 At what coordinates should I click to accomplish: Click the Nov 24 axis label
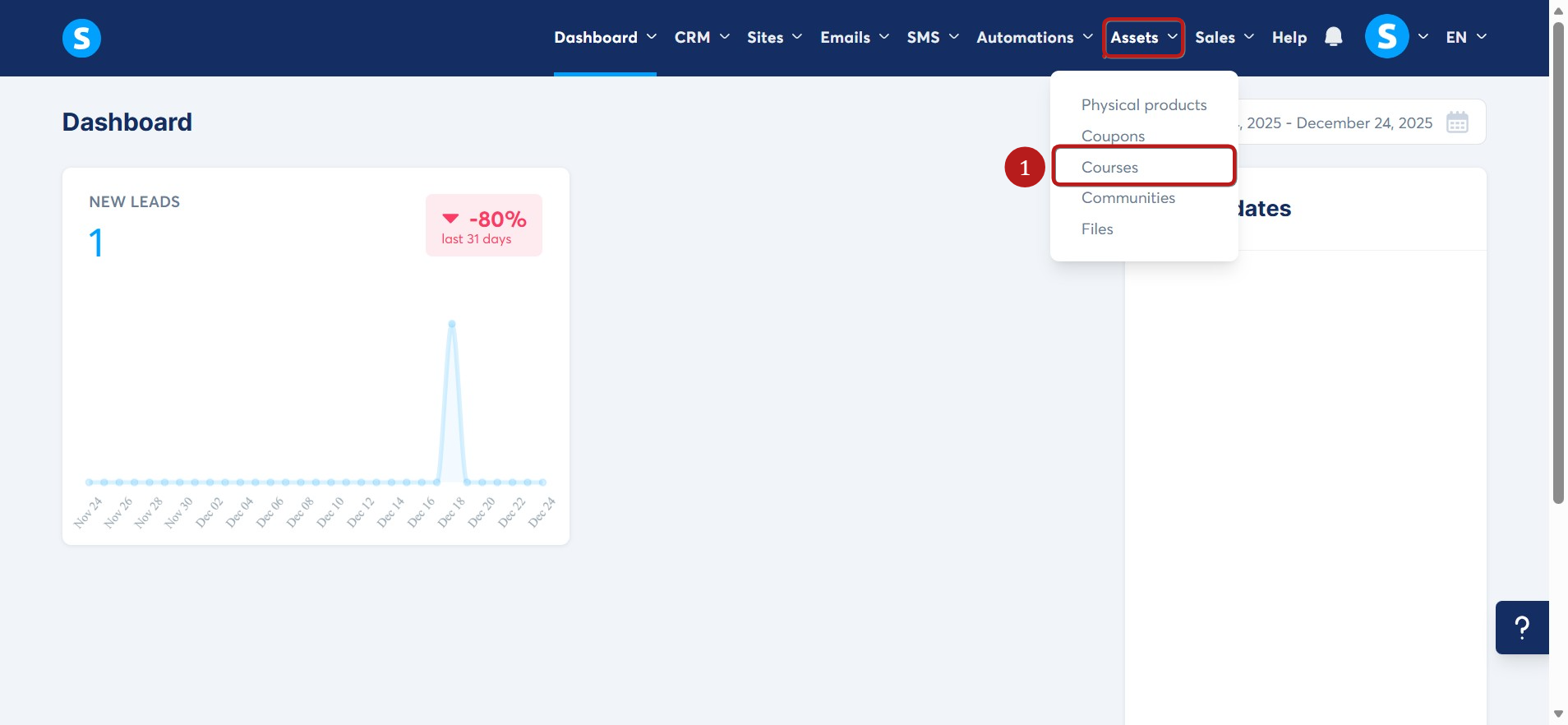point(88,512)
